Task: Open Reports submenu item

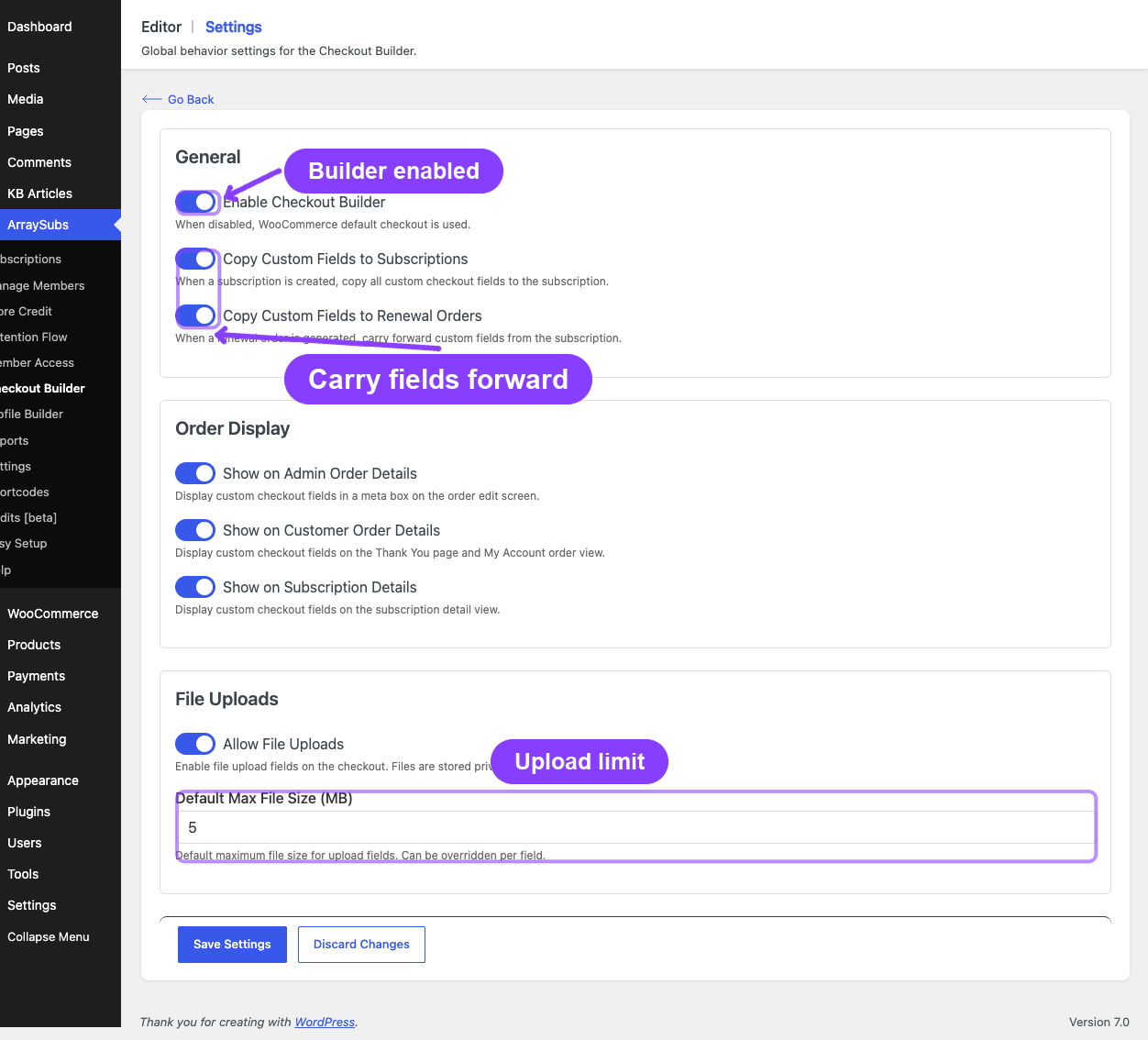Action: click(x=61, y=440)
